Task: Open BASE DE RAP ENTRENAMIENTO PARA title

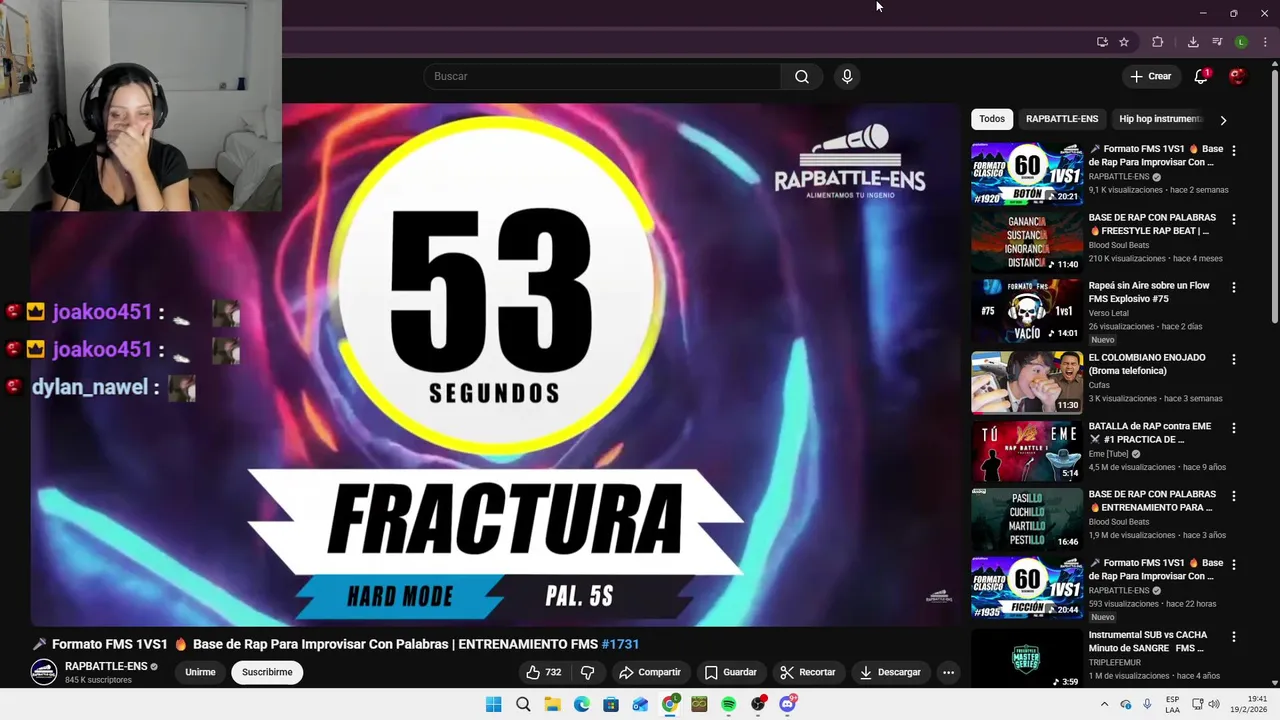Action: click(1152, 501)
